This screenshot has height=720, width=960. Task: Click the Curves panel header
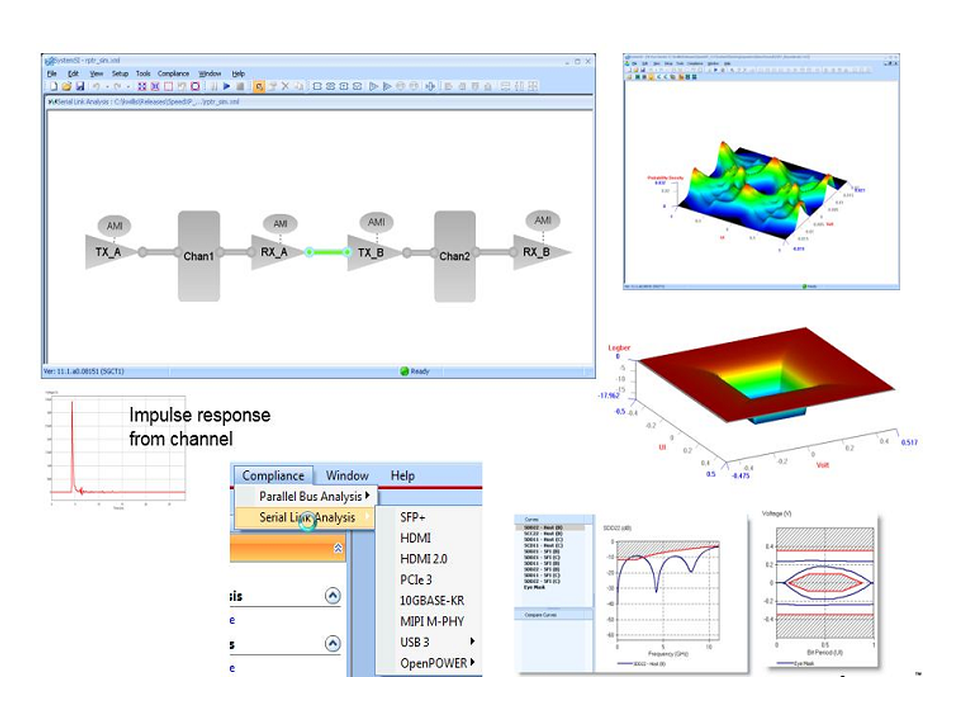[553, 519]
